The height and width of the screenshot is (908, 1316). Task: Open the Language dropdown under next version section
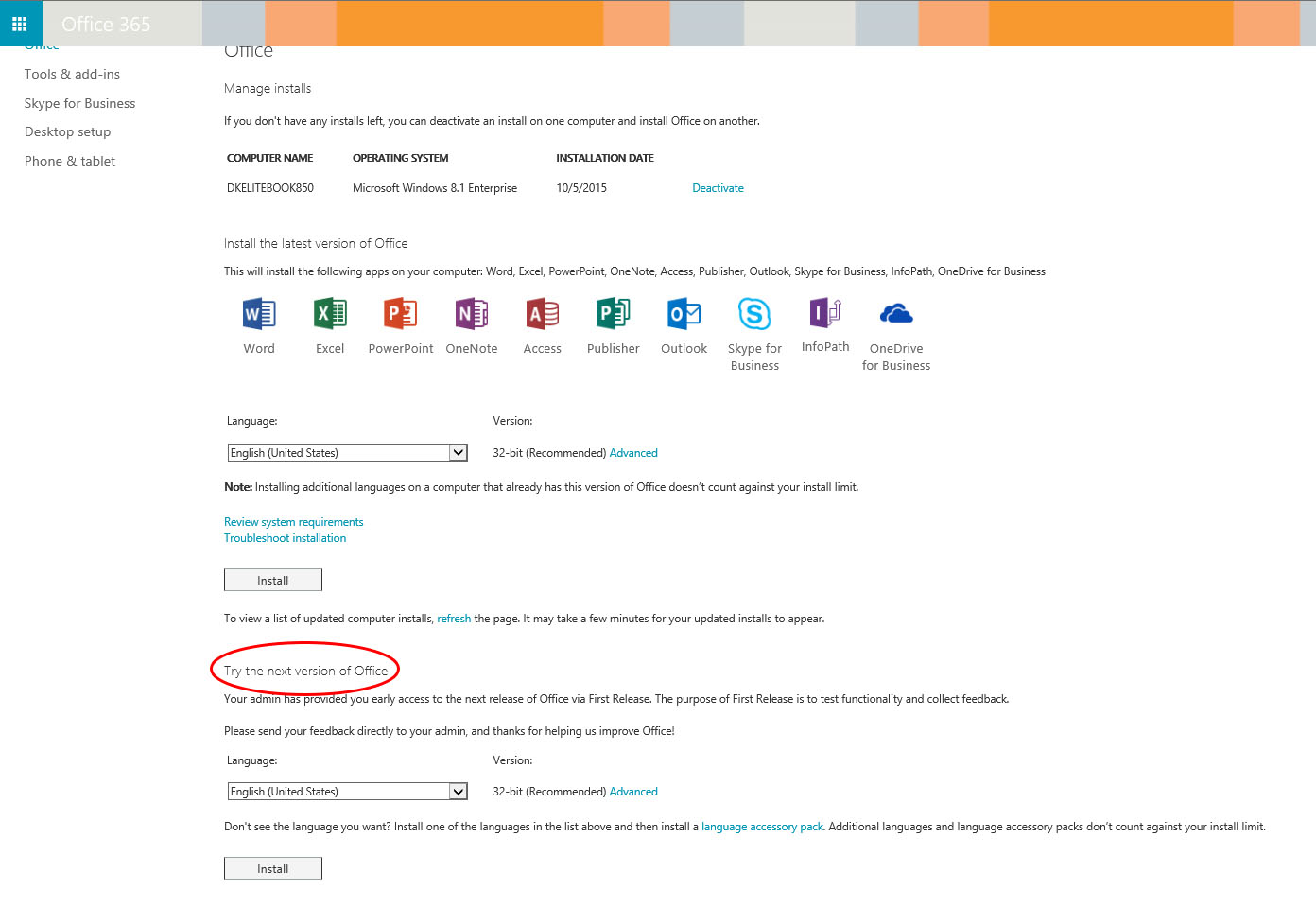tap(348, 792)
